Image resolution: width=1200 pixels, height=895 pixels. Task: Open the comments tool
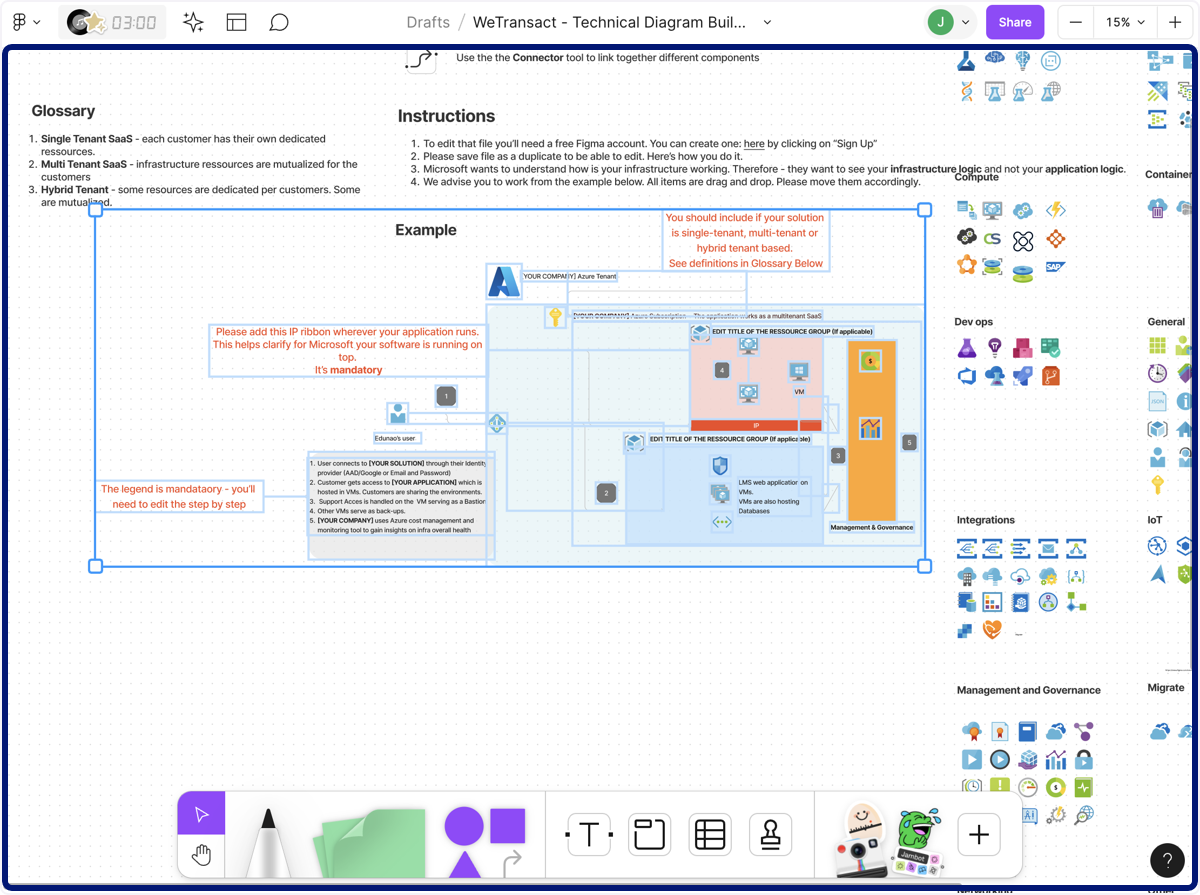click(280, 22)
